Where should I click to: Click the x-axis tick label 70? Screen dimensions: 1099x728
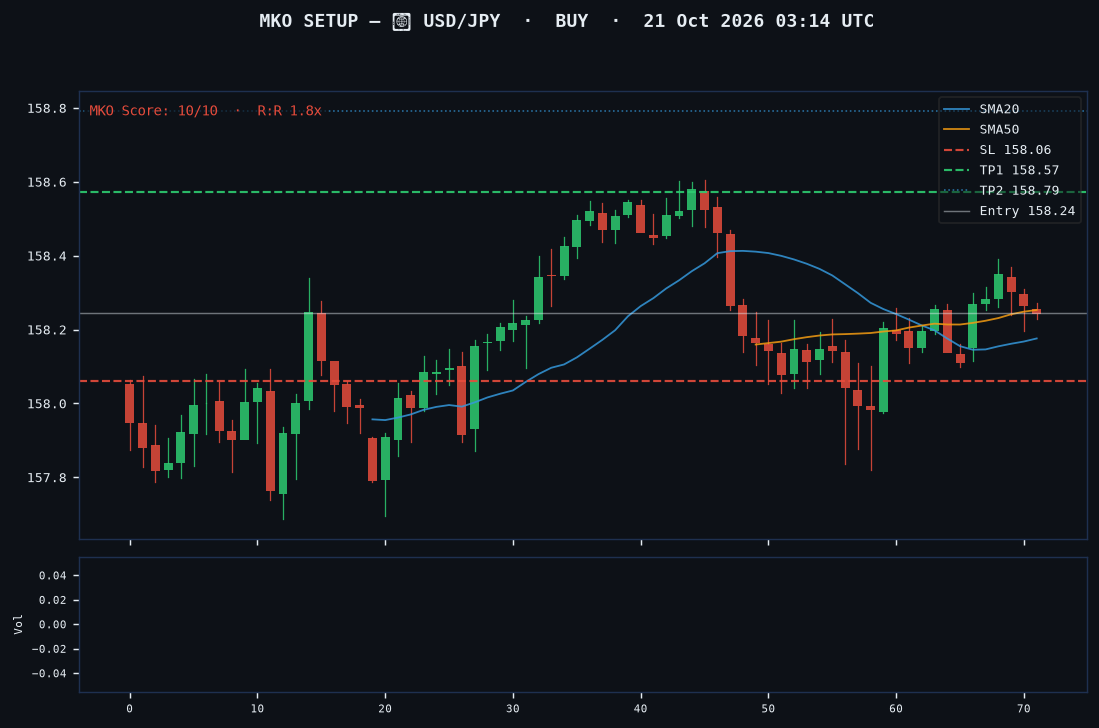(1024, 708)
